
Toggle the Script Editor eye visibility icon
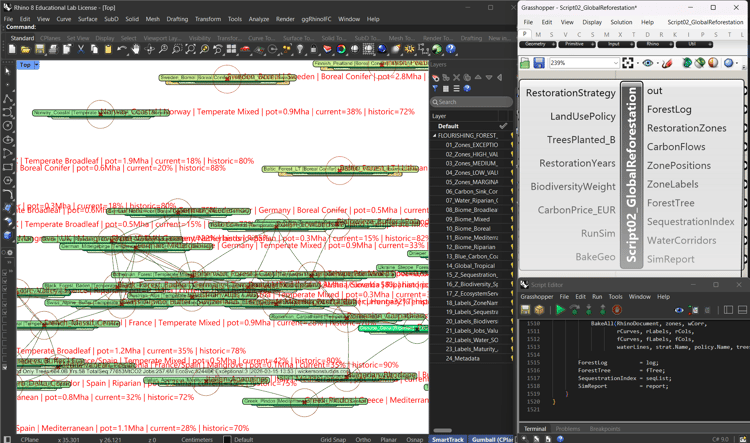tap(679, 310)
